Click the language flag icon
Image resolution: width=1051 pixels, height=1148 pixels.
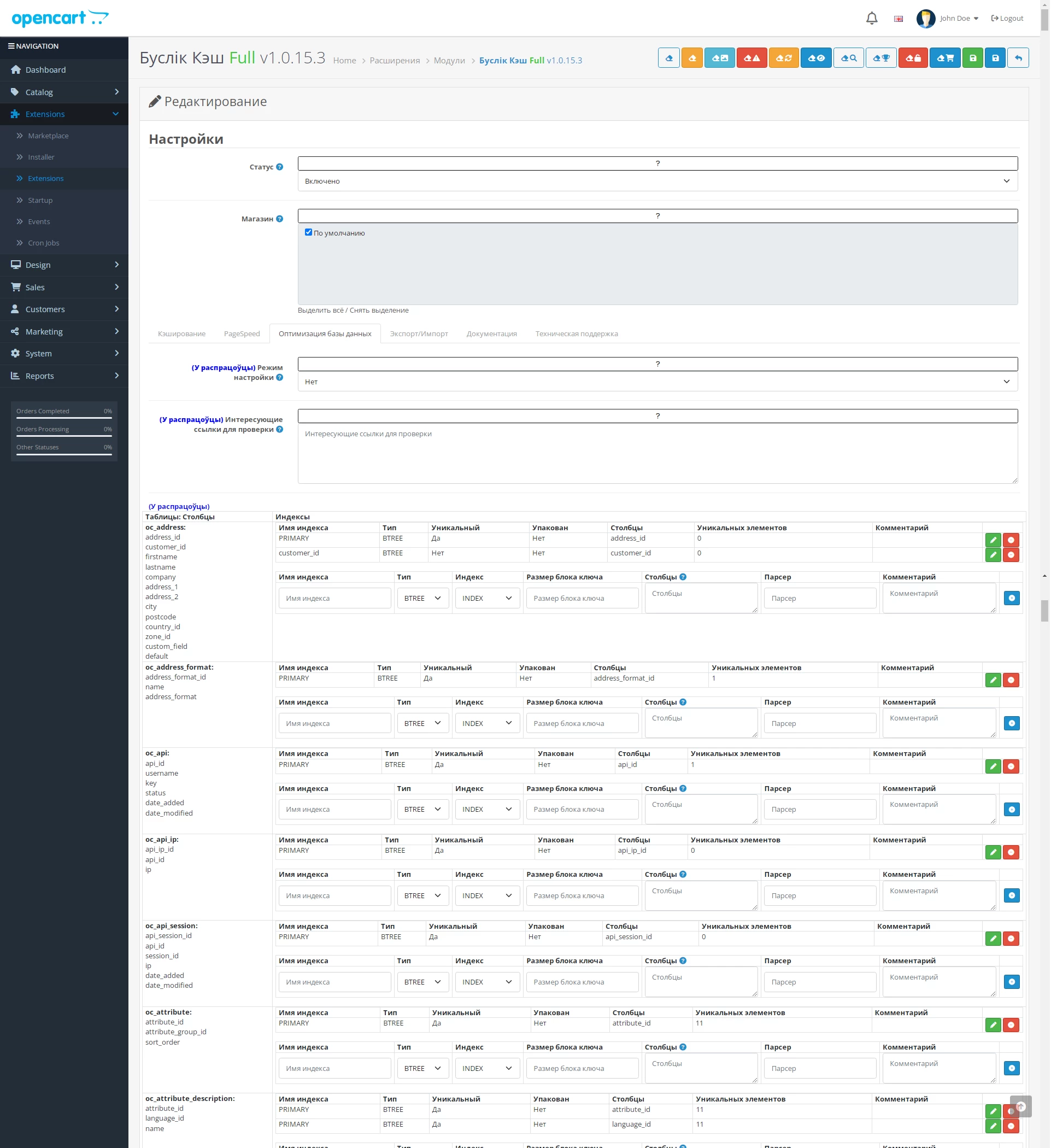tap(899, 19)
